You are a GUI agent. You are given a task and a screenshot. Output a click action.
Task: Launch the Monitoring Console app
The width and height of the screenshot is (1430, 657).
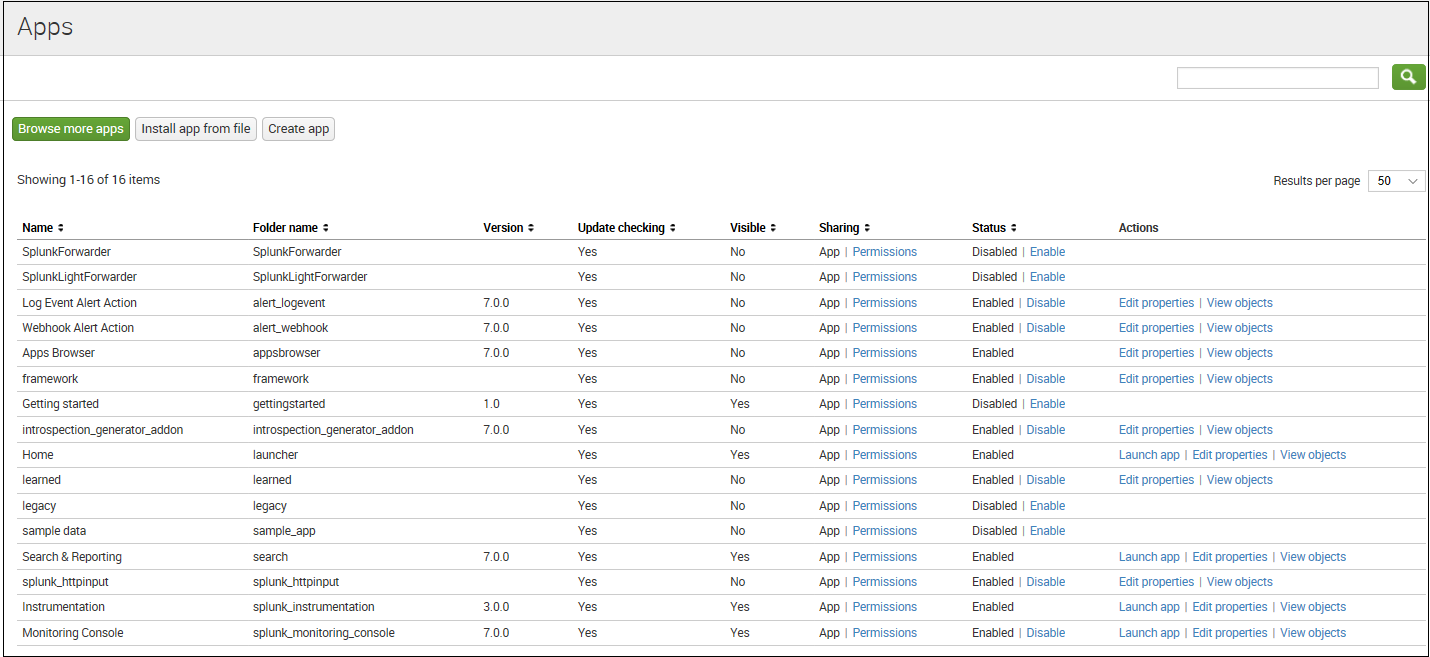(x=1149, y=633)
